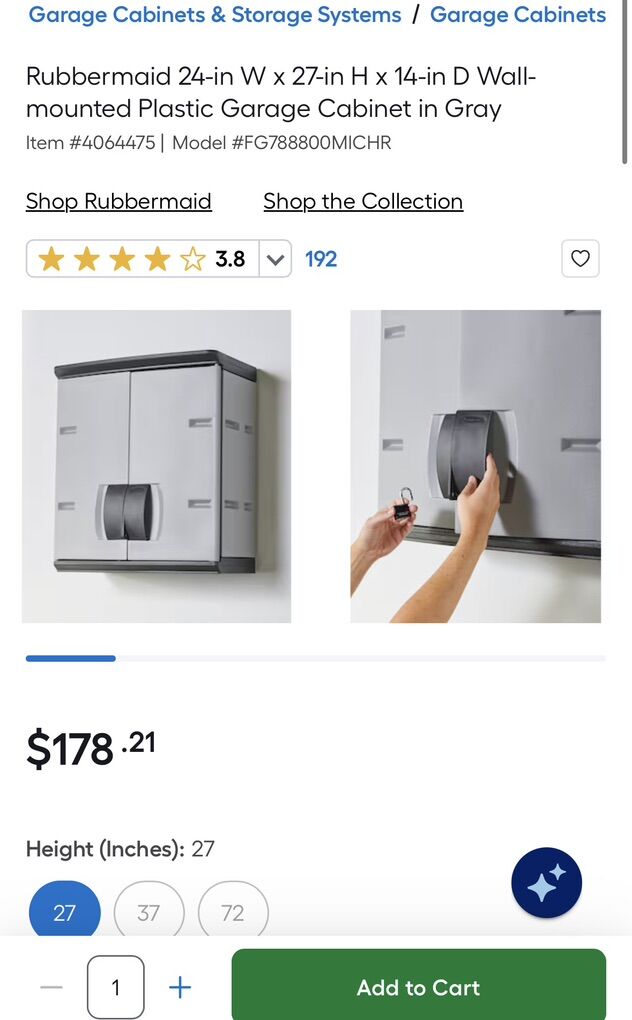Open Garage Cabinets & Storage Systems breadcrumb

215,14
